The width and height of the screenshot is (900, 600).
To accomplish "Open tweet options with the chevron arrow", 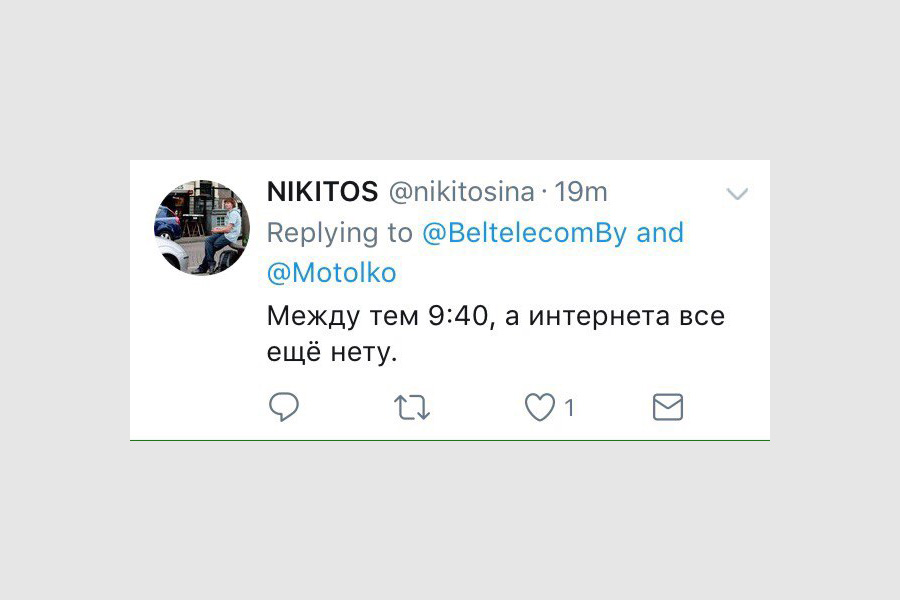I will pyautogui.click(x=737, y=193).
